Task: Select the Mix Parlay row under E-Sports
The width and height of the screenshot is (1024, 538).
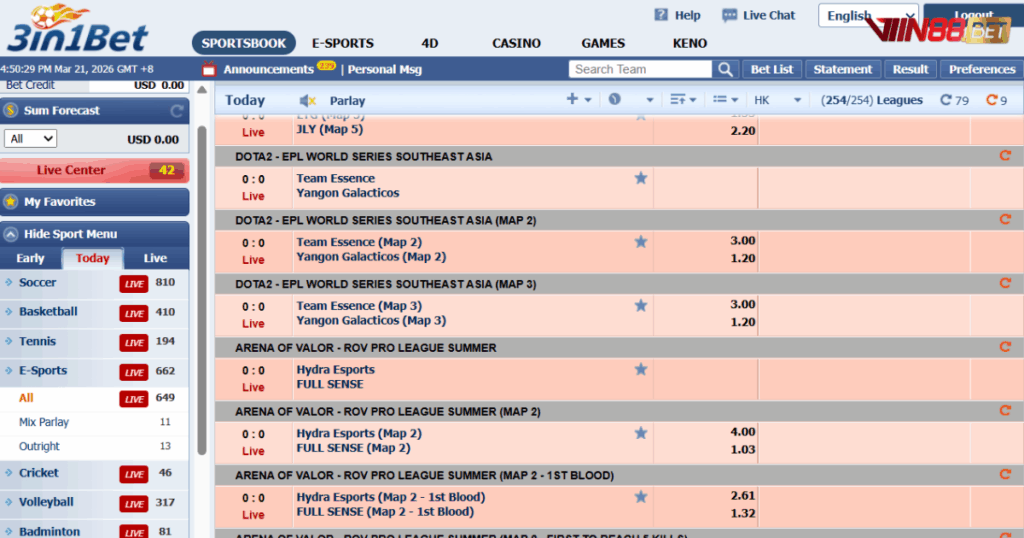Action: tap(95, 422)
